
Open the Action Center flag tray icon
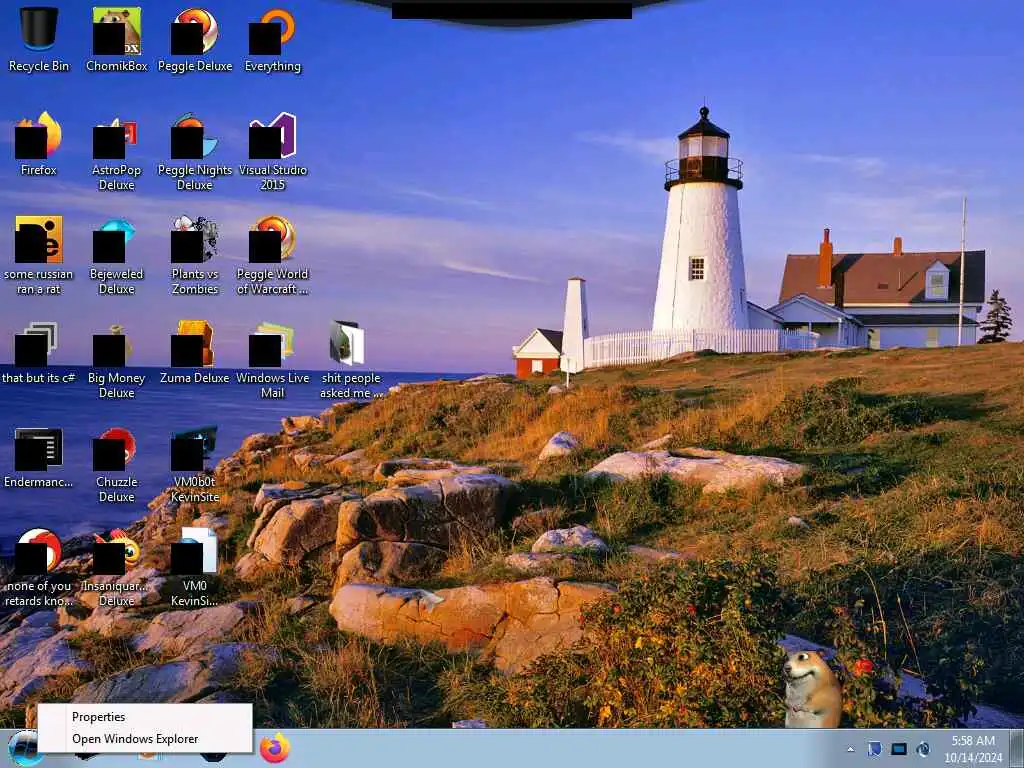point(874,749)
